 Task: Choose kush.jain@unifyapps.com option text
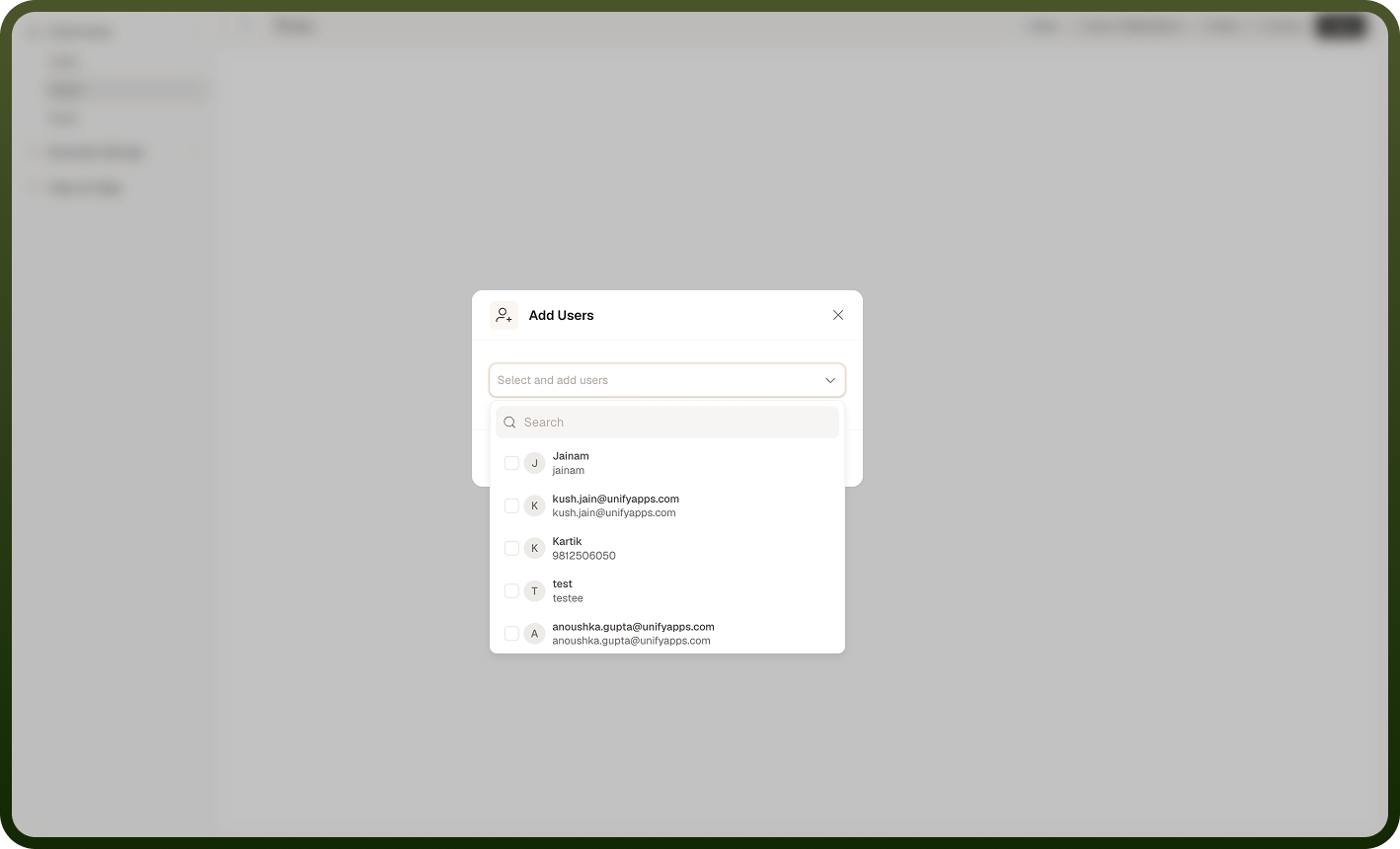point(616,499)
